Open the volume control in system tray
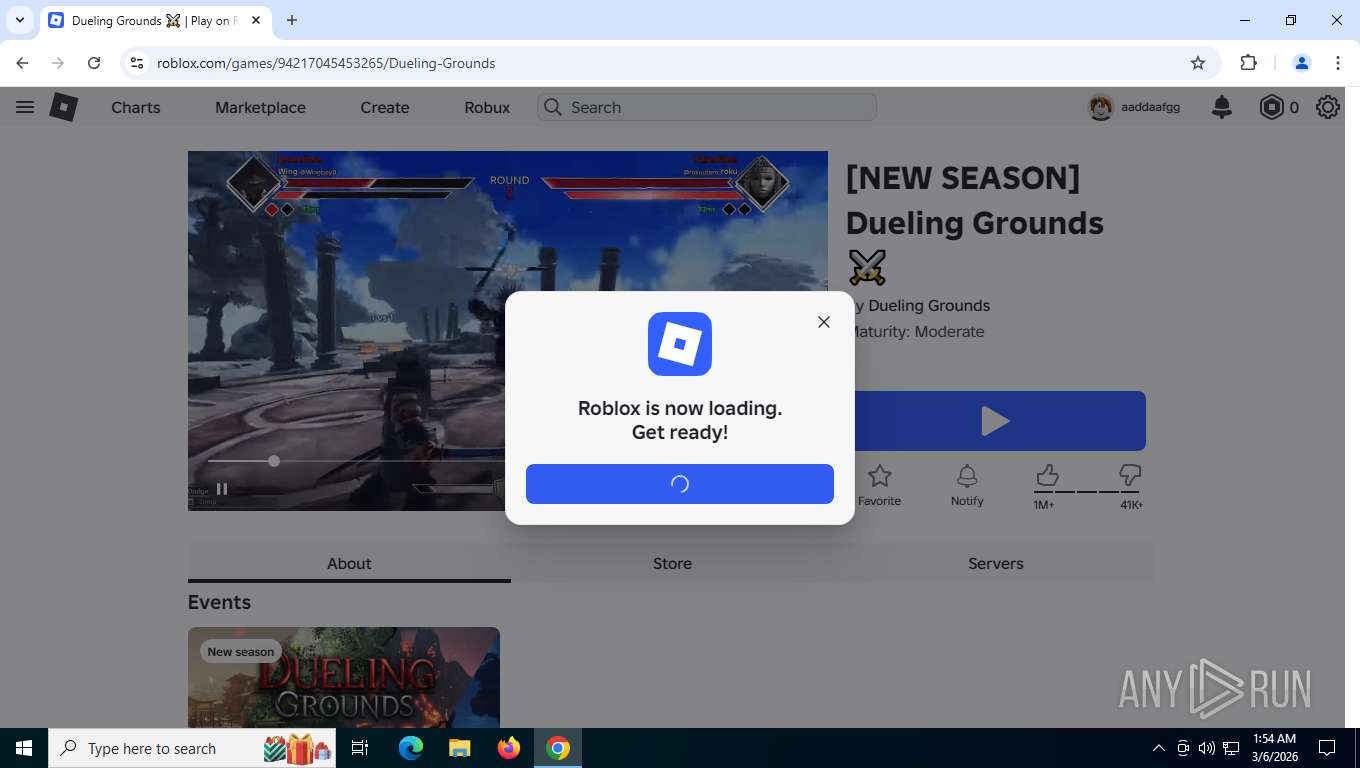The width and height of the screenshot is (1360, 768). coord(1207,748)
